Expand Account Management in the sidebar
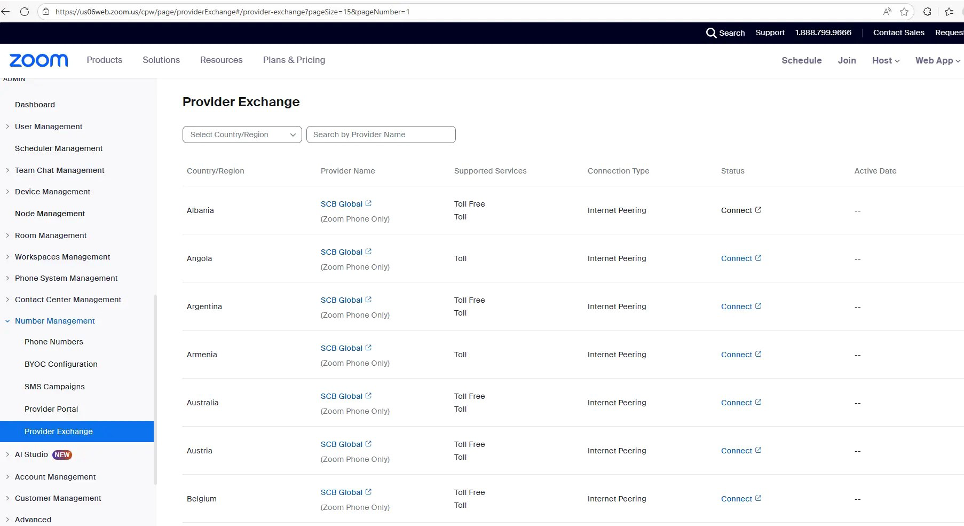The image size is (964, 526). [x=8, y=477]
